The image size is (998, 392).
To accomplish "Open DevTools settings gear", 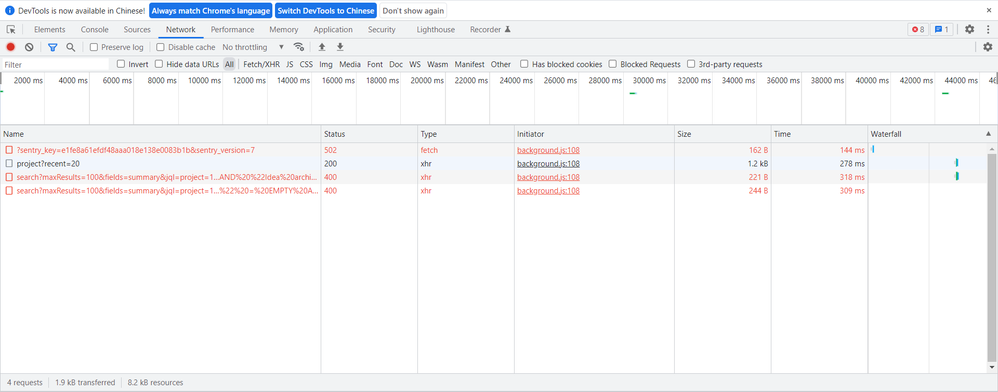I will click(x=969, y=29).
